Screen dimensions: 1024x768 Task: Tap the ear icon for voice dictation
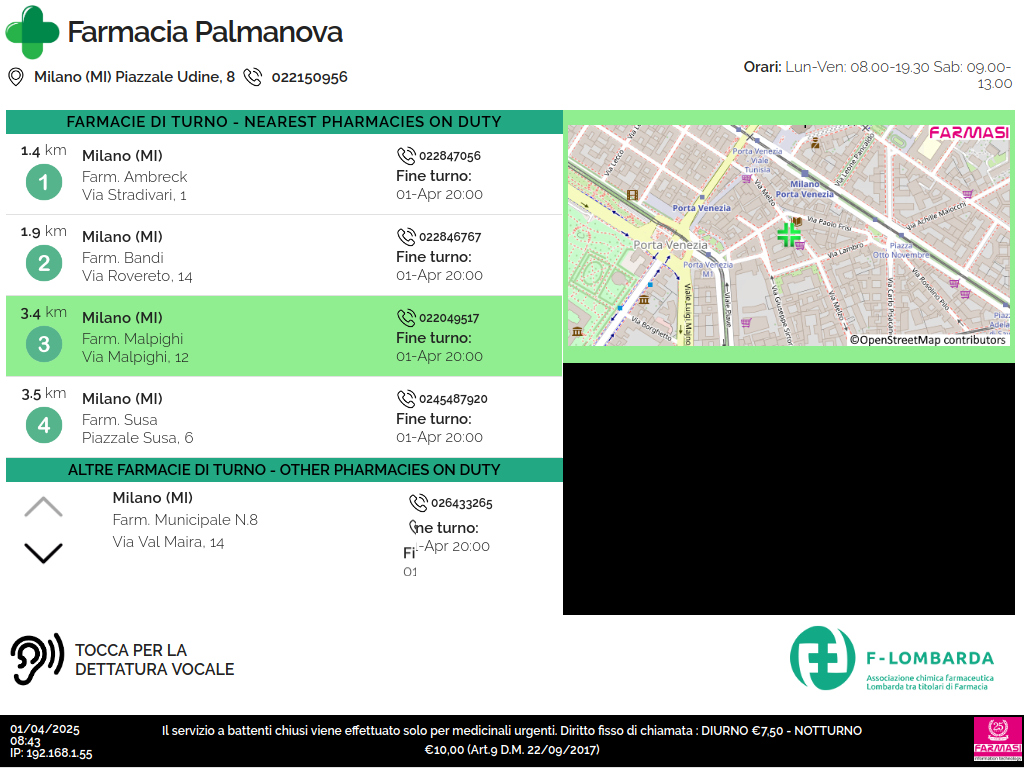click(36, 659)
